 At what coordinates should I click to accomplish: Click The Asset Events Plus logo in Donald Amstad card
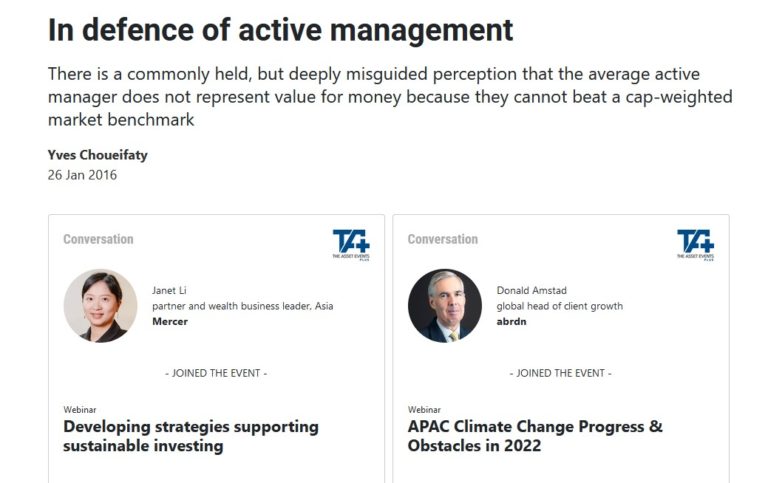pyautogui.click(x=695, y=244)
